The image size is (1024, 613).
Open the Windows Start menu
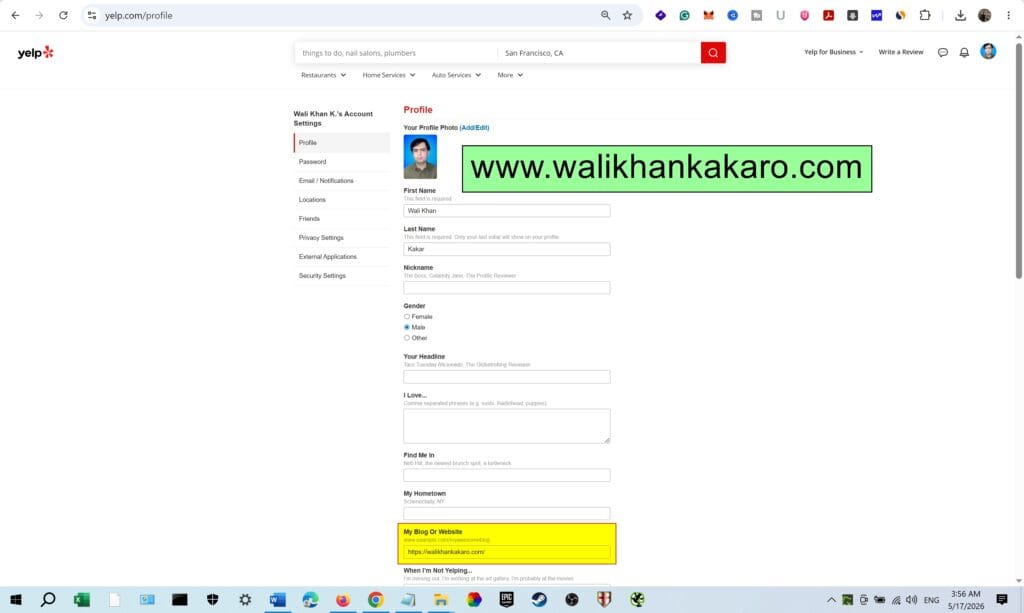tap(16, 599)
